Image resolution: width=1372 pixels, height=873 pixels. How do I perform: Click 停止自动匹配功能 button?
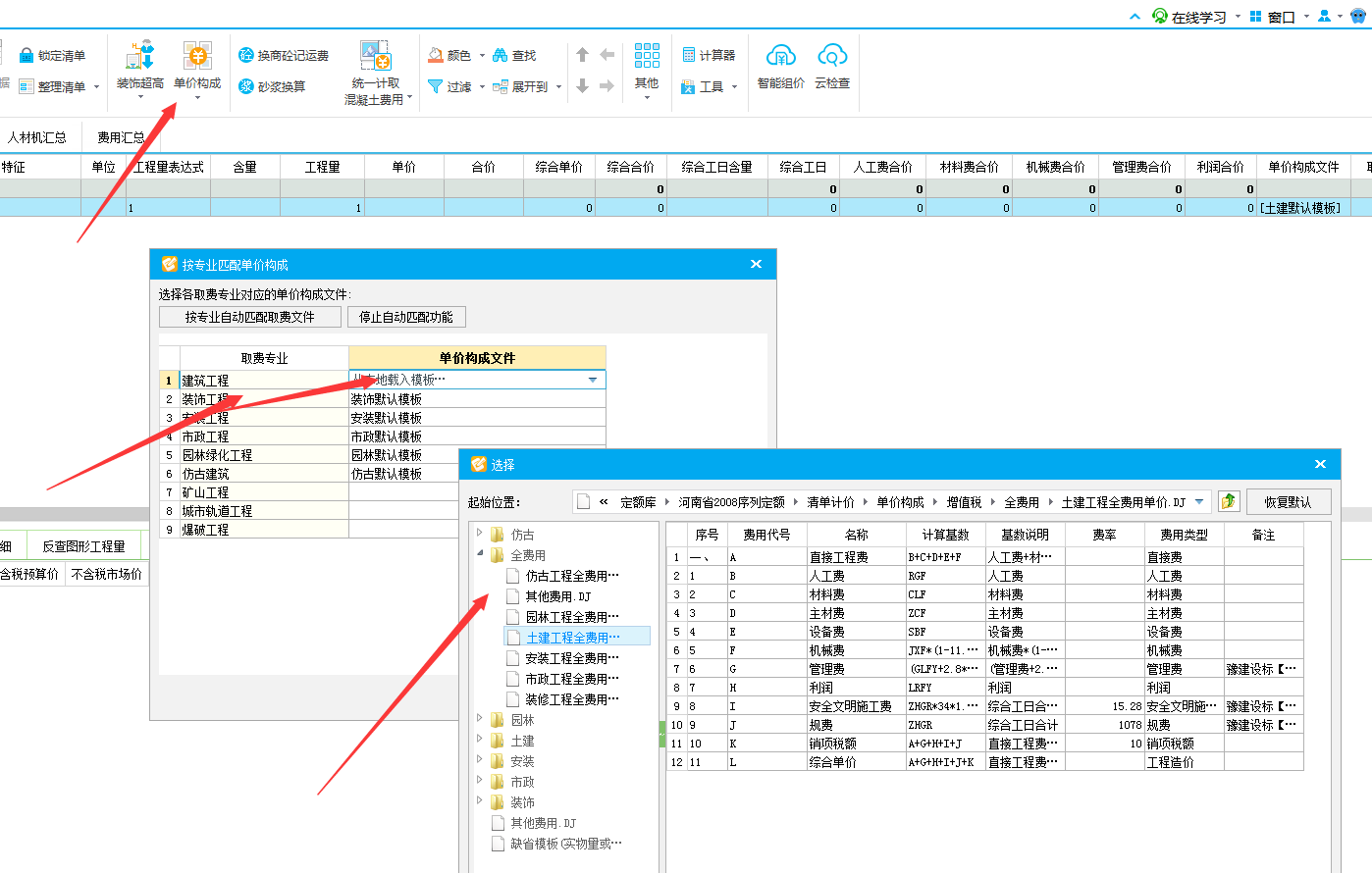[x=406, y=317]
